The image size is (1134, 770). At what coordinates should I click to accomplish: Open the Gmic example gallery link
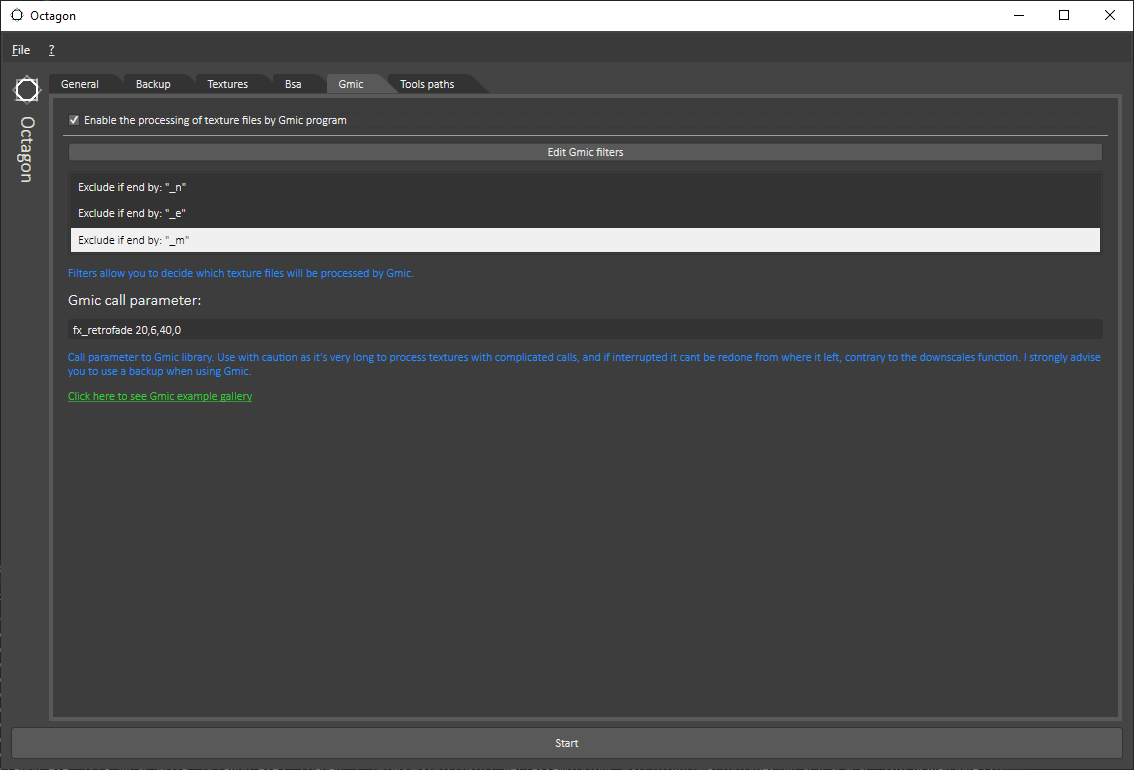pos(160,396)
